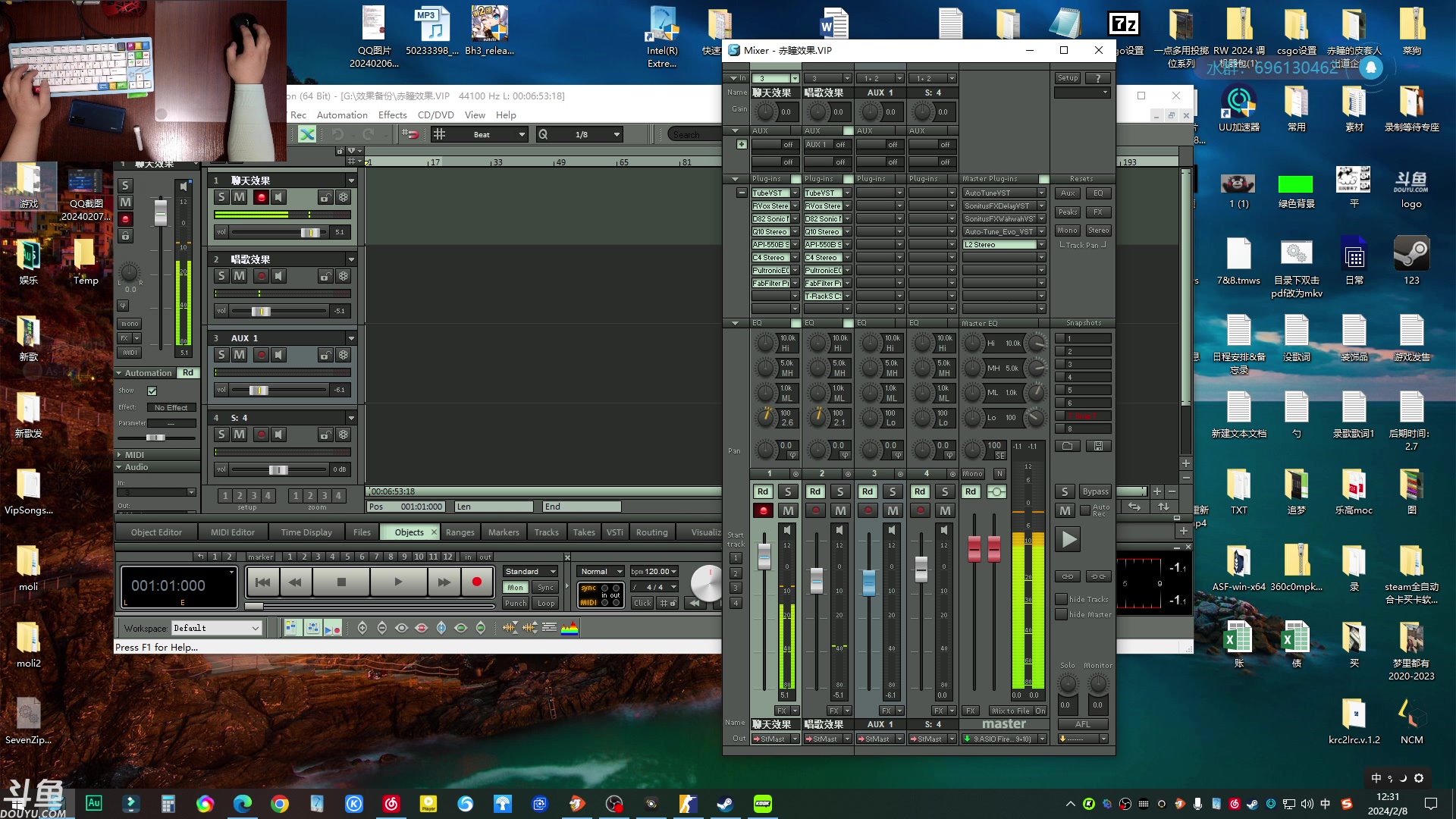This screenshot has height=819, width=1456.
Task: Click the Click metronome button
Action: click(x=642, y=604)
